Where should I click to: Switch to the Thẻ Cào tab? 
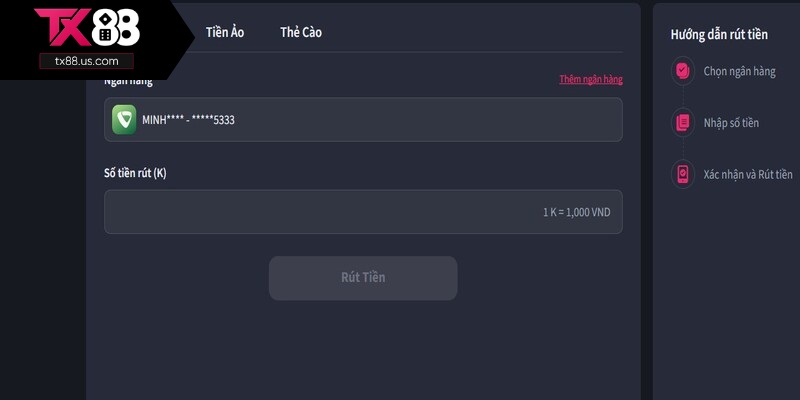[x=301, y=32]
